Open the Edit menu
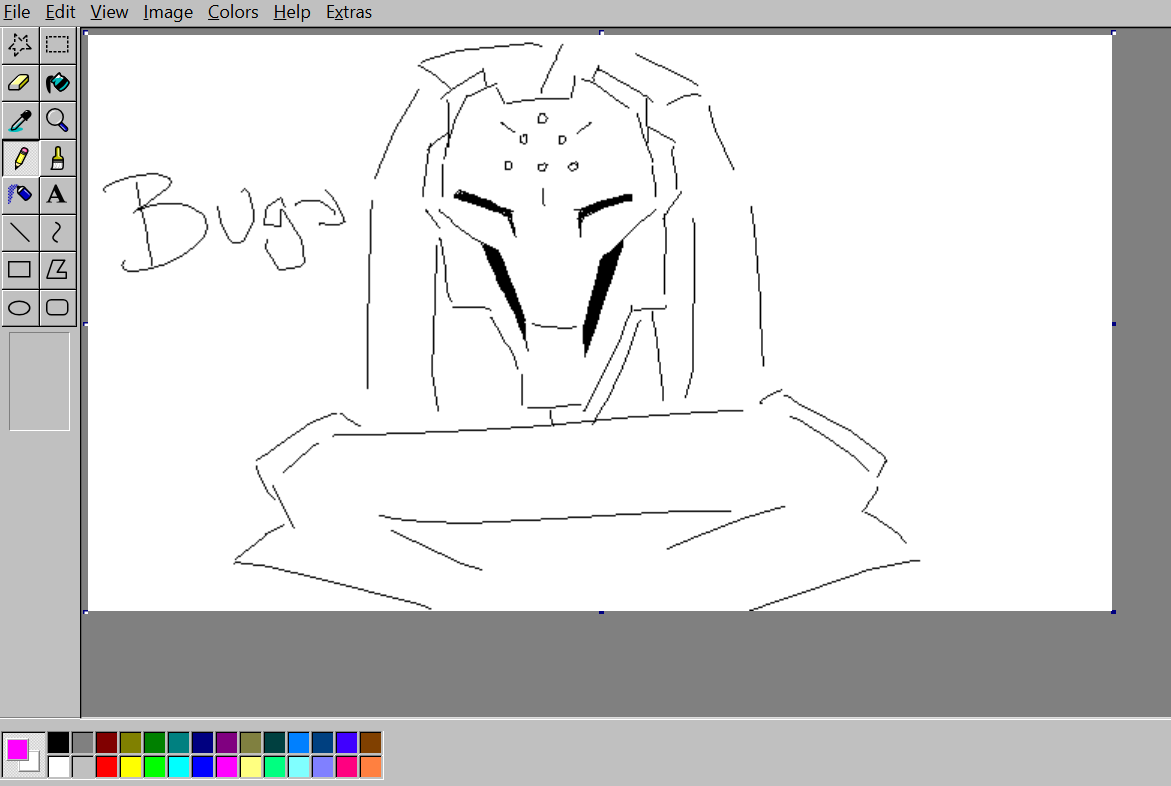The height and width of the screenshot is (786, 1171). (x=60, y=12)
